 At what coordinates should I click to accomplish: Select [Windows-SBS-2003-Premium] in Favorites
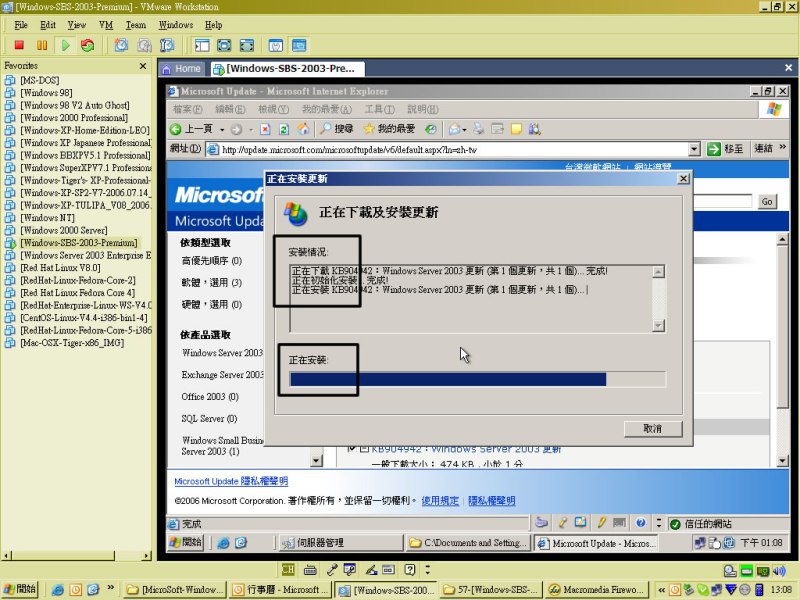pos(79,243)
